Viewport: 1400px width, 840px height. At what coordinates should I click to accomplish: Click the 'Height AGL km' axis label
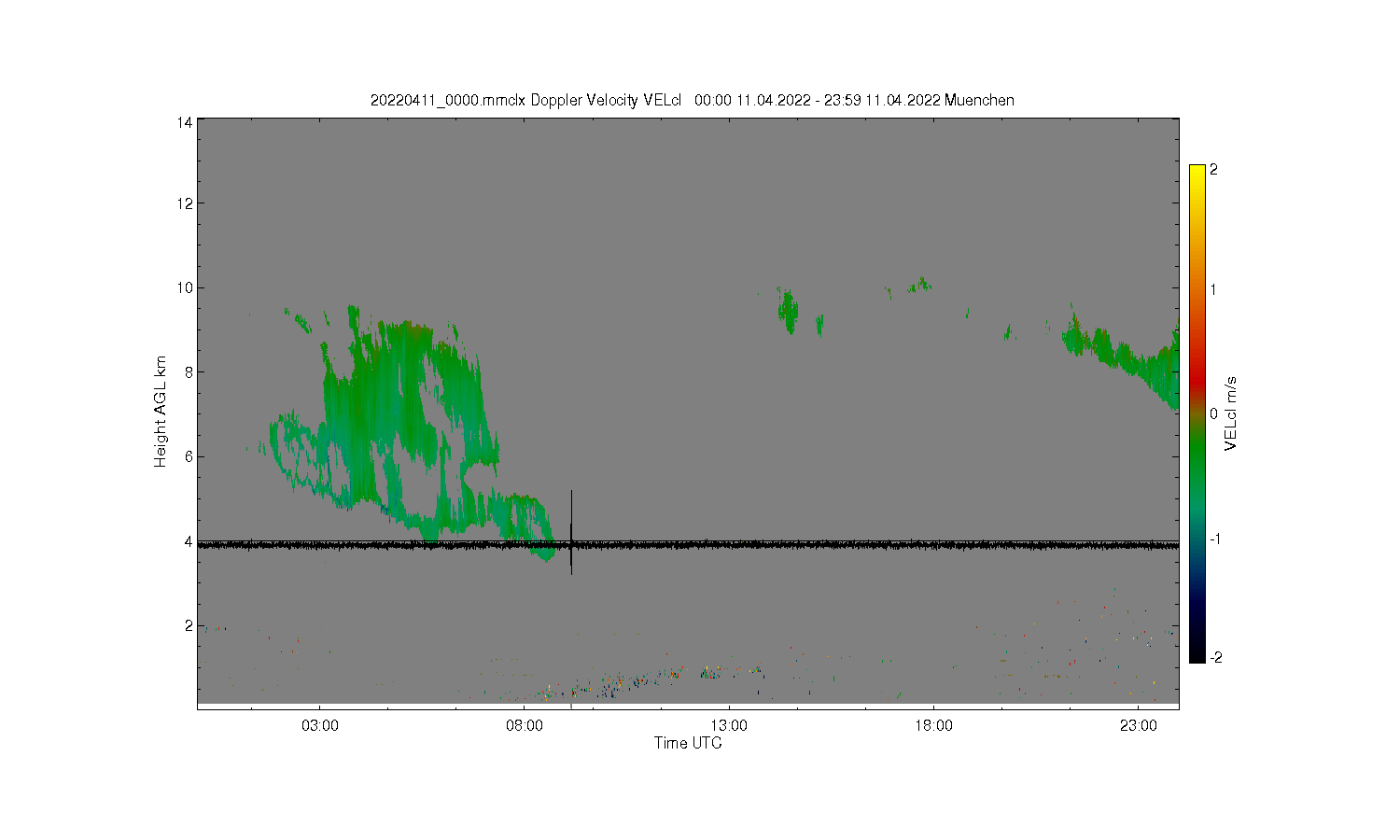(x=161, y=412)
